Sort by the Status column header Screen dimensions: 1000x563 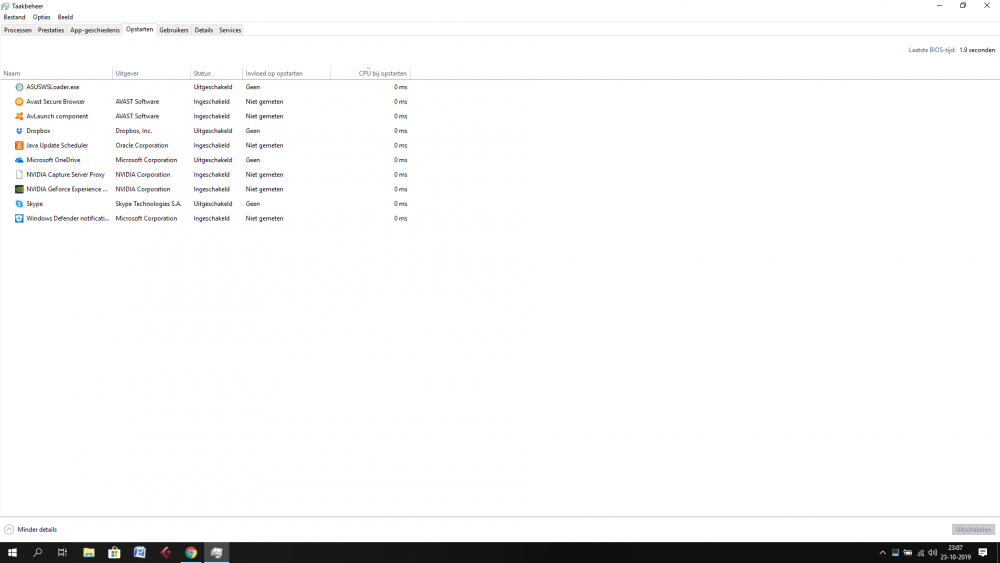tap(216, 73)
